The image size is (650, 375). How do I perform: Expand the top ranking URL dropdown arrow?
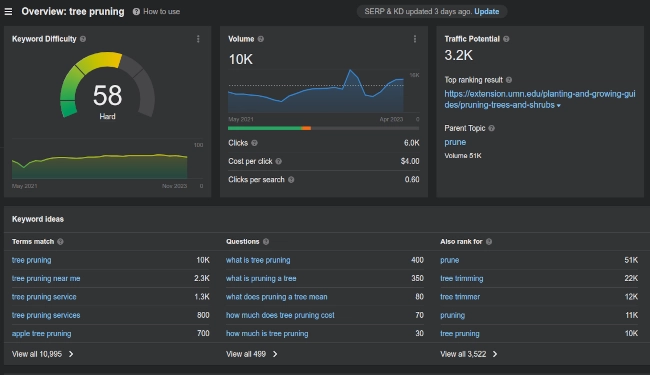[559, 106]
